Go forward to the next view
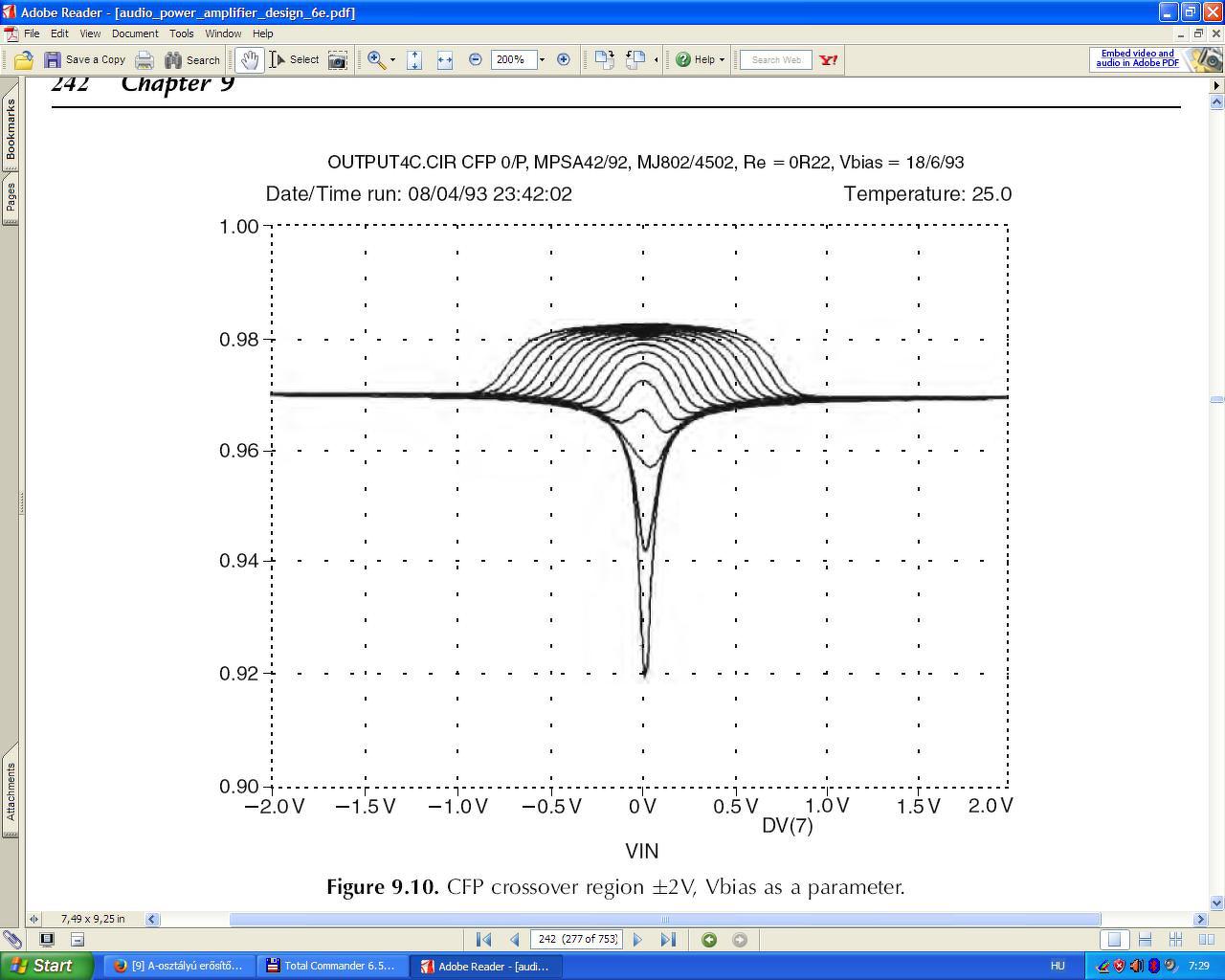Image resolution: width=1225 pixels, height=980 pixels. click(x=740, y=940)
